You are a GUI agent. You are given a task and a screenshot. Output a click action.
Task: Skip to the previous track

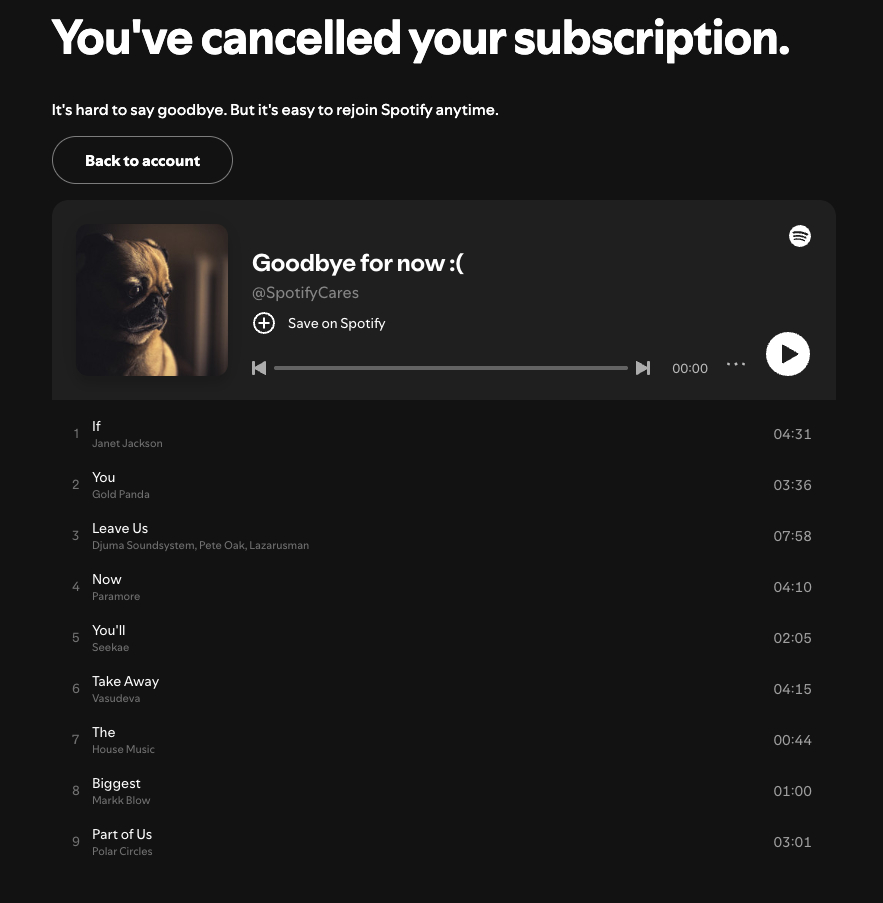tap(259, 368)
